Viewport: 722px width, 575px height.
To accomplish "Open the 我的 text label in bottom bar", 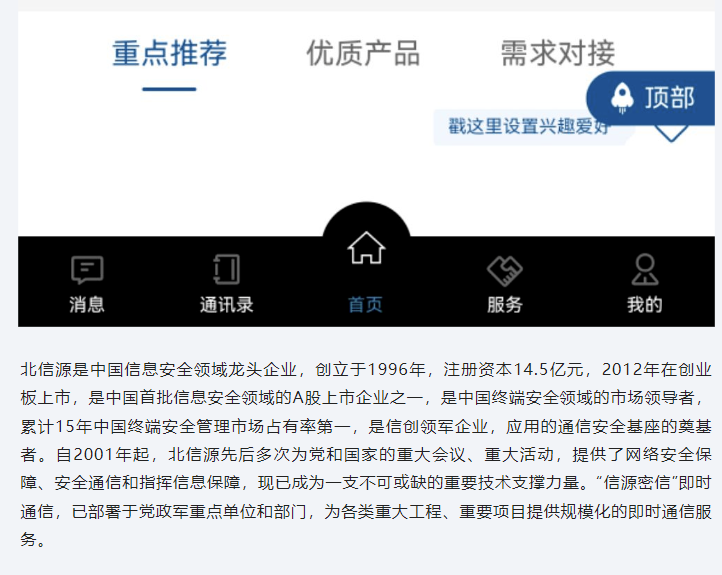I will pos(644,305).
